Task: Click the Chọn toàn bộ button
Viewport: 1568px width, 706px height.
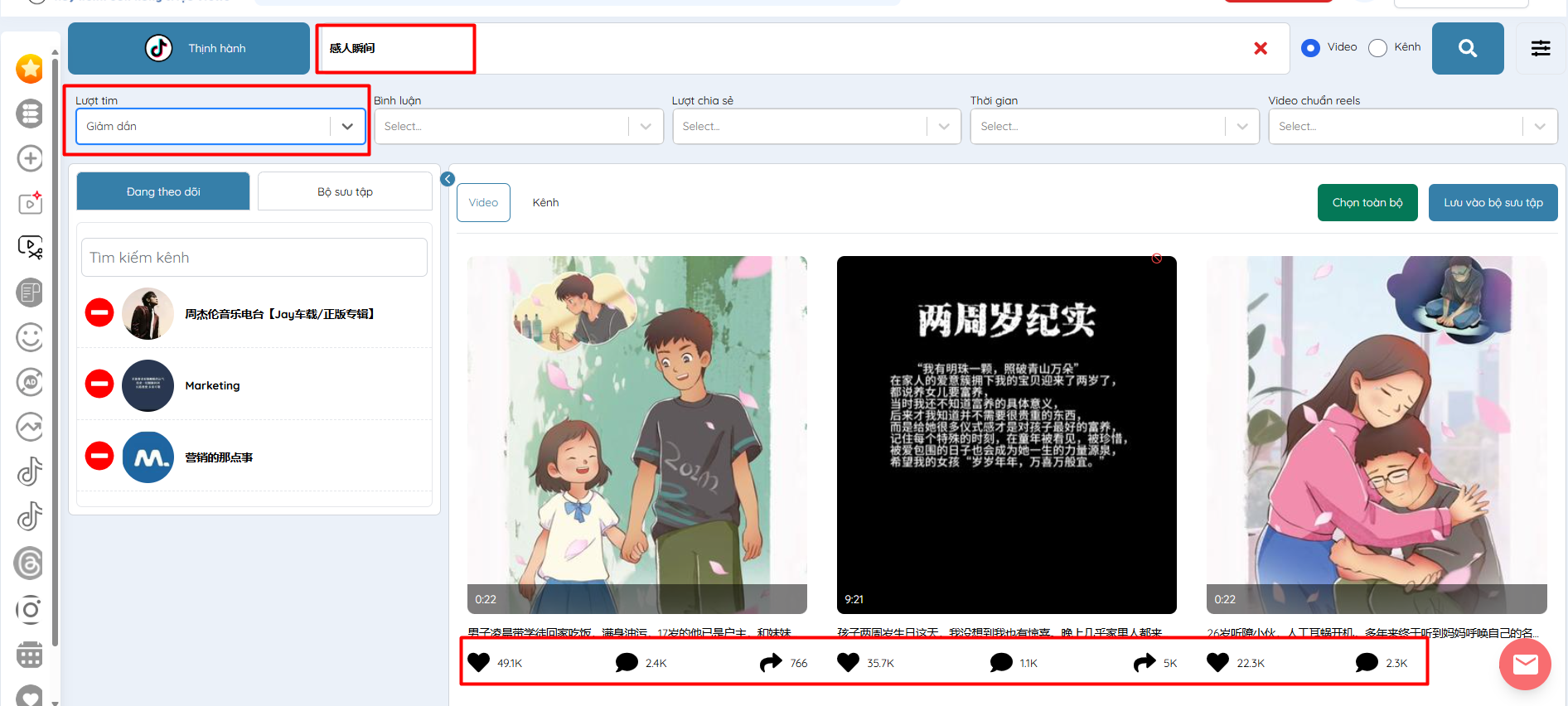Action: (x=1367, y=202)
